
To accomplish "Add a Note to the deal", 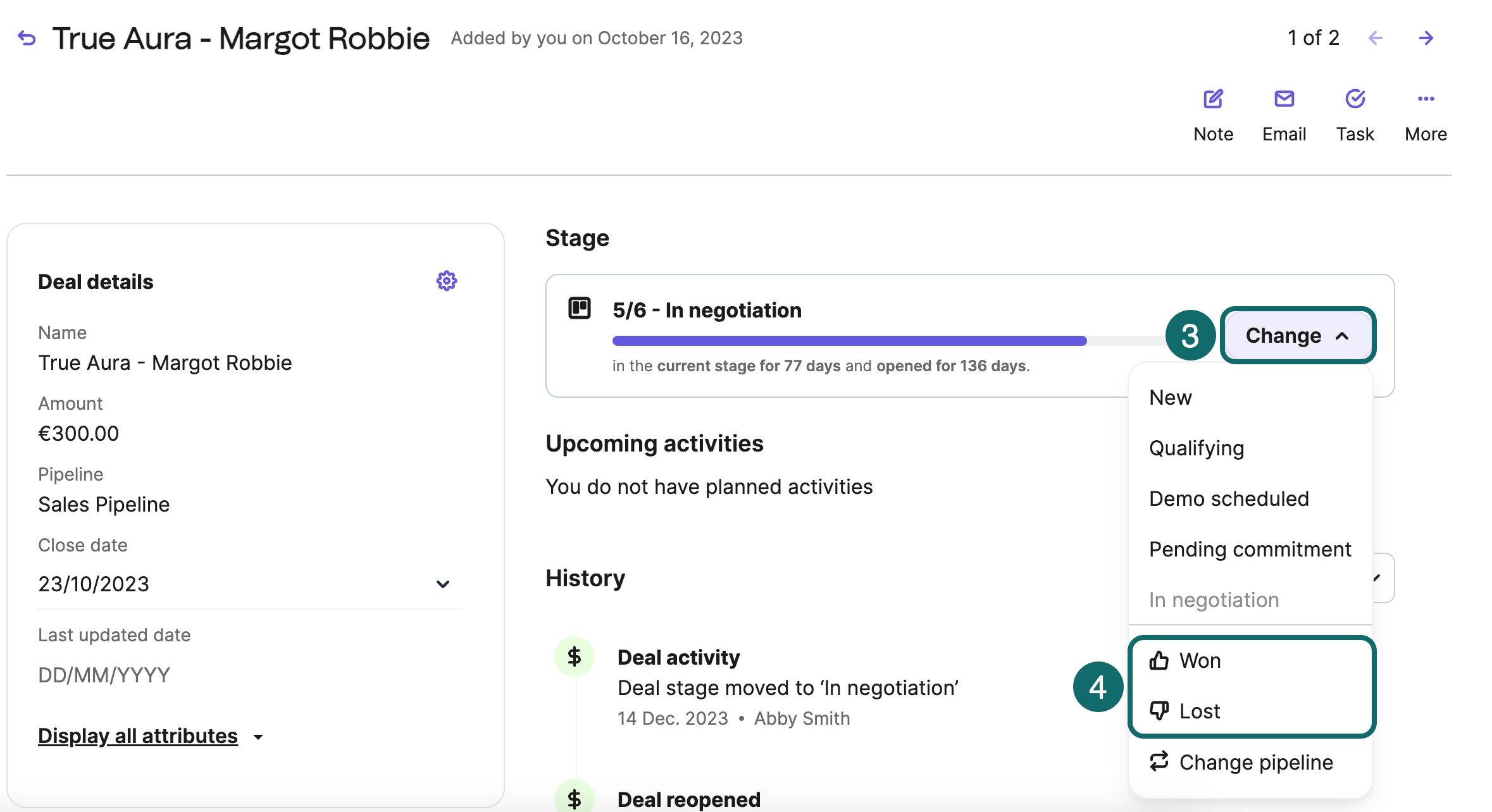I will pyautogui.click(x=1213, y=114).
